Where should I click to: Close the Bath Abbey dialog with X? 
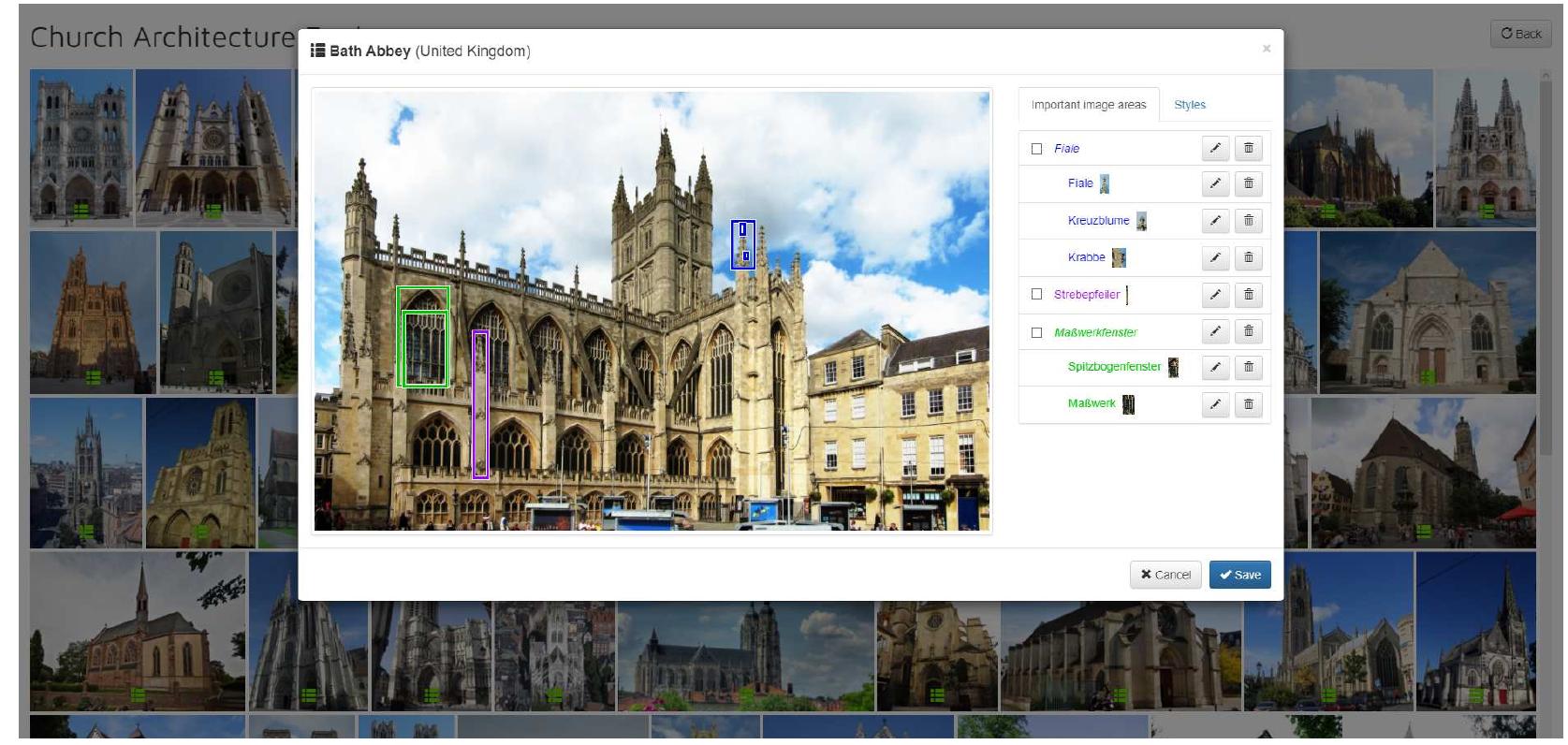point(1267,49)
